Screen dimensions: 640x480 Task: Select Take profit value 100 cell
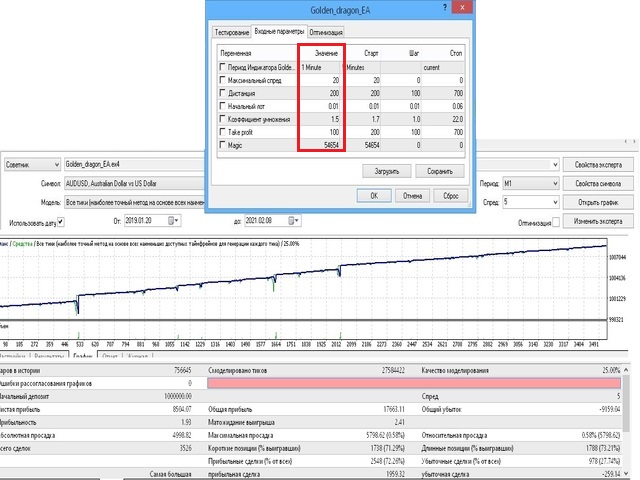pyautogui.click(x=320, y=132)
